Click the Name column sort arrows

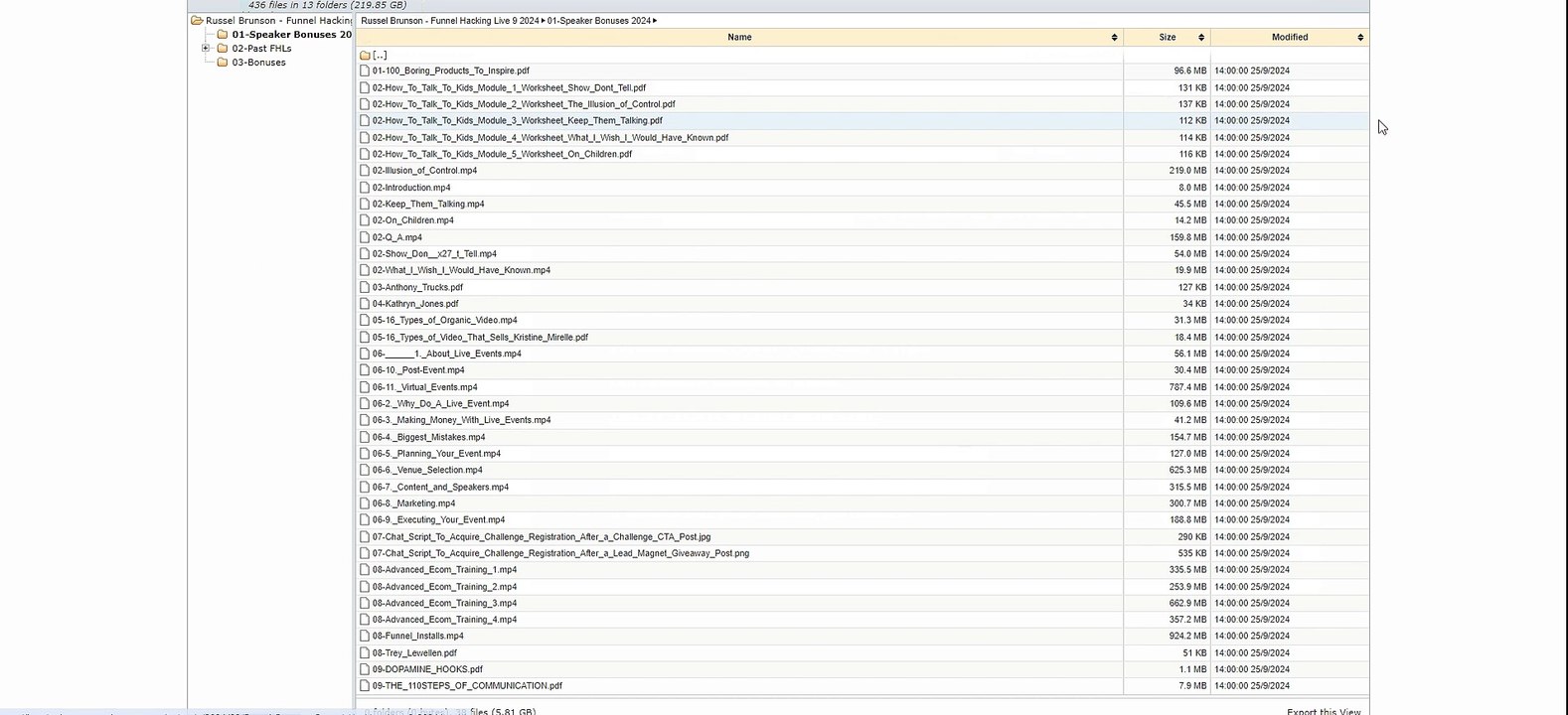point(1114,37)
